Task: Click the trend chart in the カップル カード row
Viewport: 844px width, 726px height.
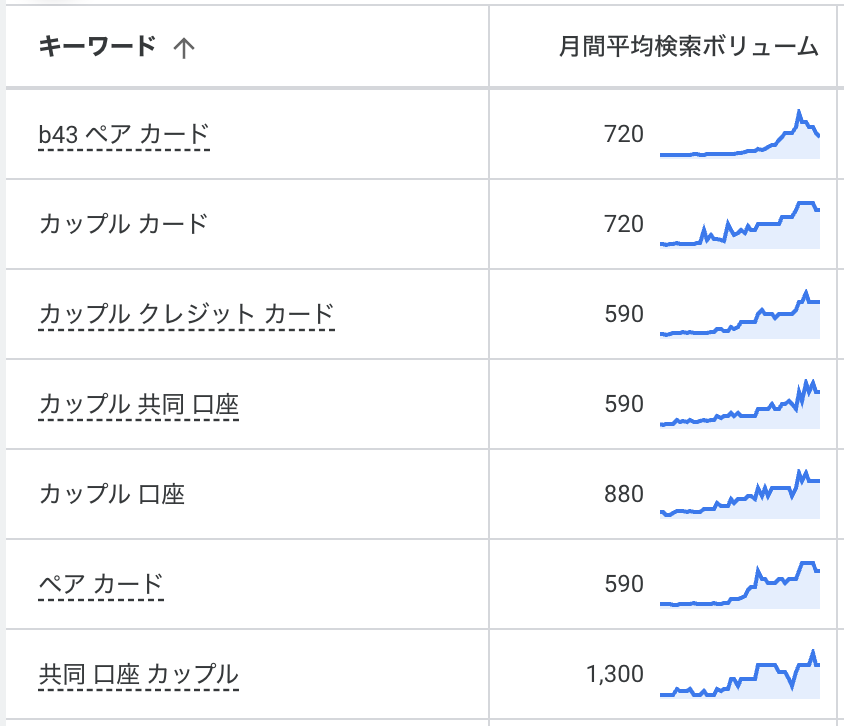Action: (x=740, y=225)
